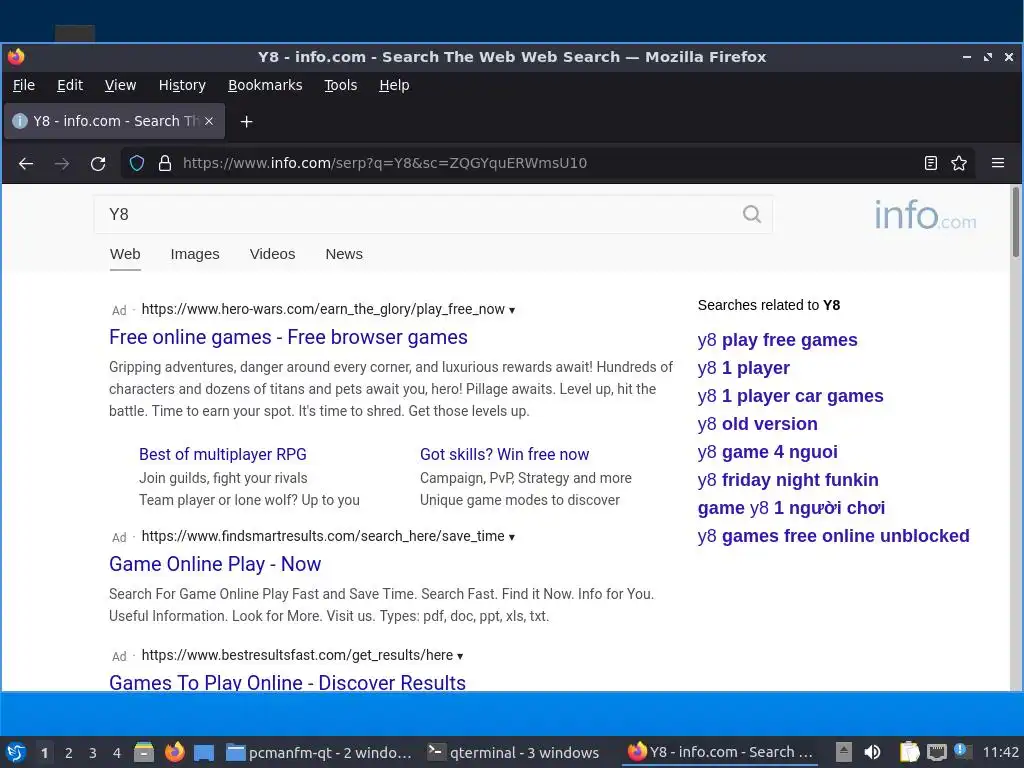Switch to News results tab

pos(344,254)
